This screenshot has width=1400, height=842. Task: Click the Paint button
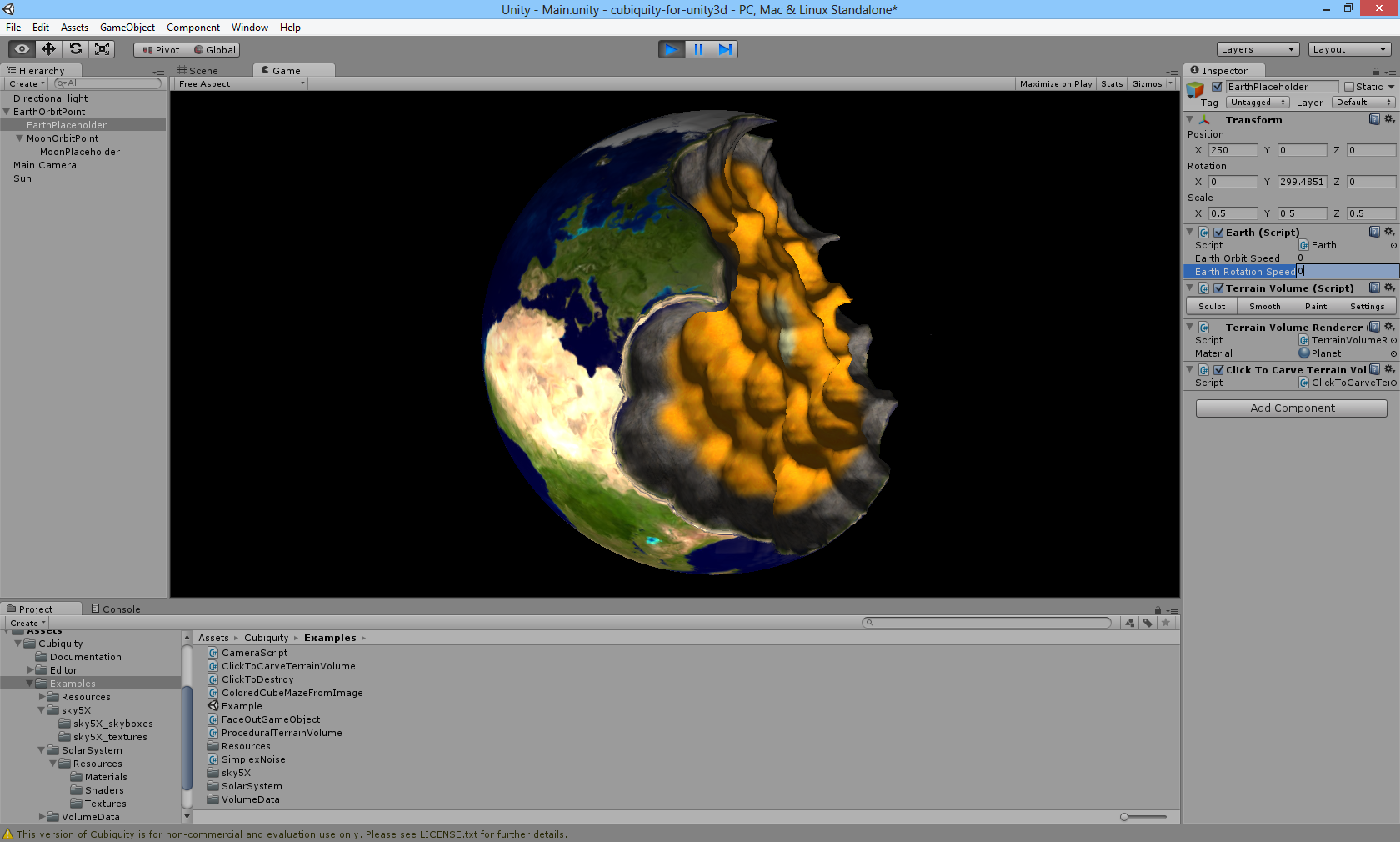pos(1316,307)
